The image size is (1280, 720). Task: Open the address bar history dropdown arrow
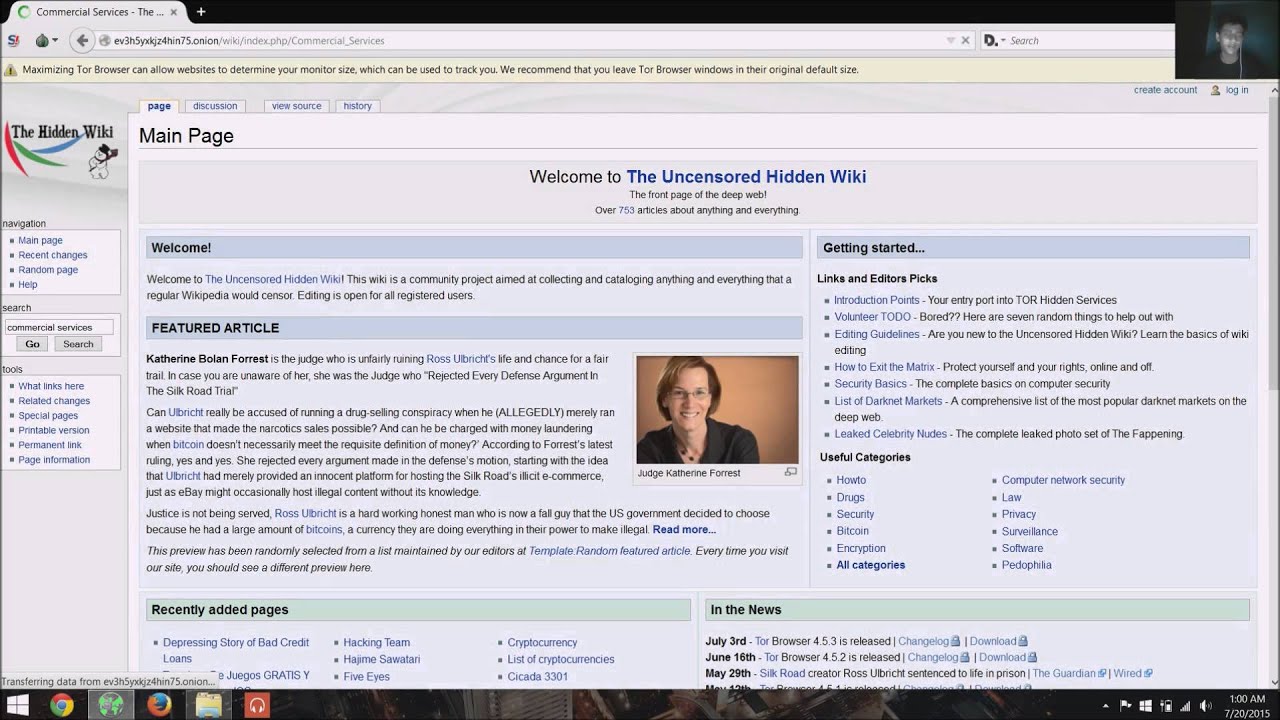tap(951, 41)
